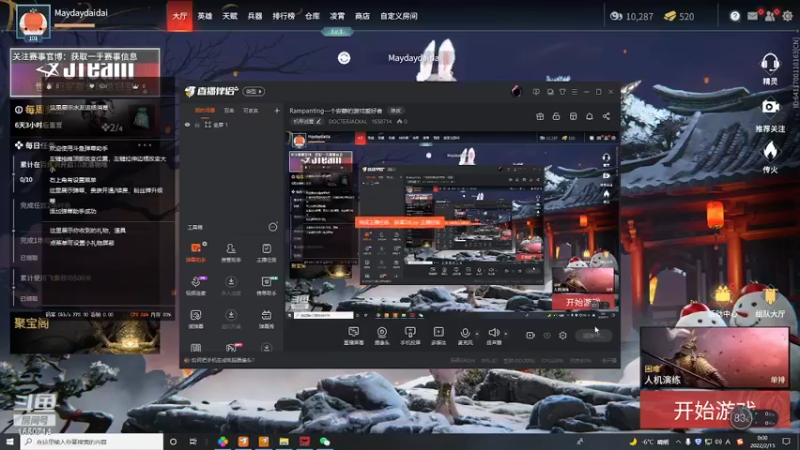The width and height of the screenshot is (800, 450).
Task: Toggle the lock of 全屏1 source
Action: (x=197, y=124)
